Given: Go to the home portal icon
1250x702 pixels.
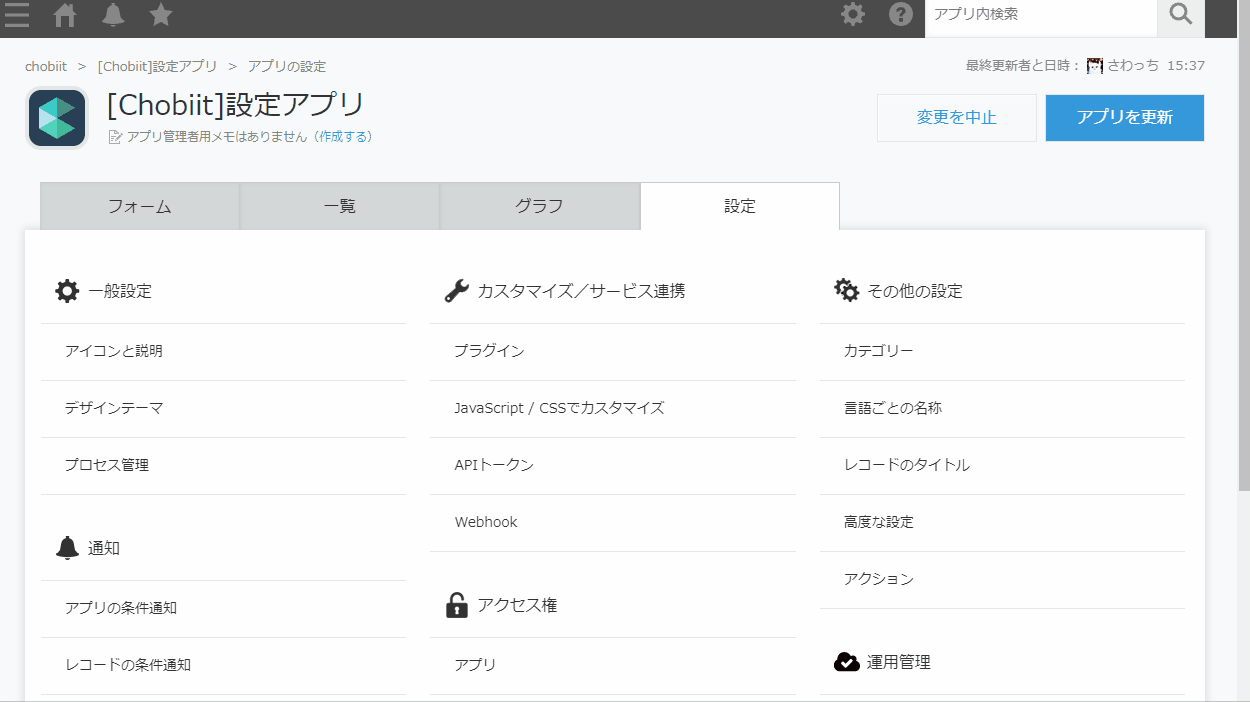Looking at the screenshot, I should [x=65, y=14].
